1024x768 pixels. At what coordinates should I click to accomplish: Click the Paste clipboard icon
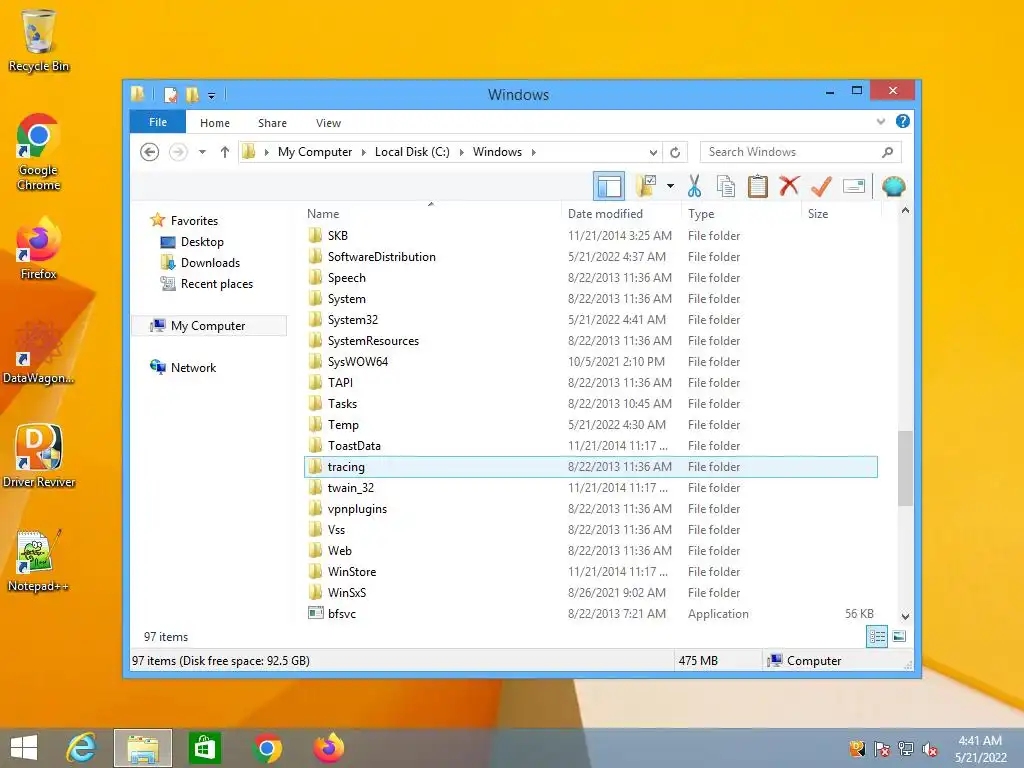coord(758,186)
